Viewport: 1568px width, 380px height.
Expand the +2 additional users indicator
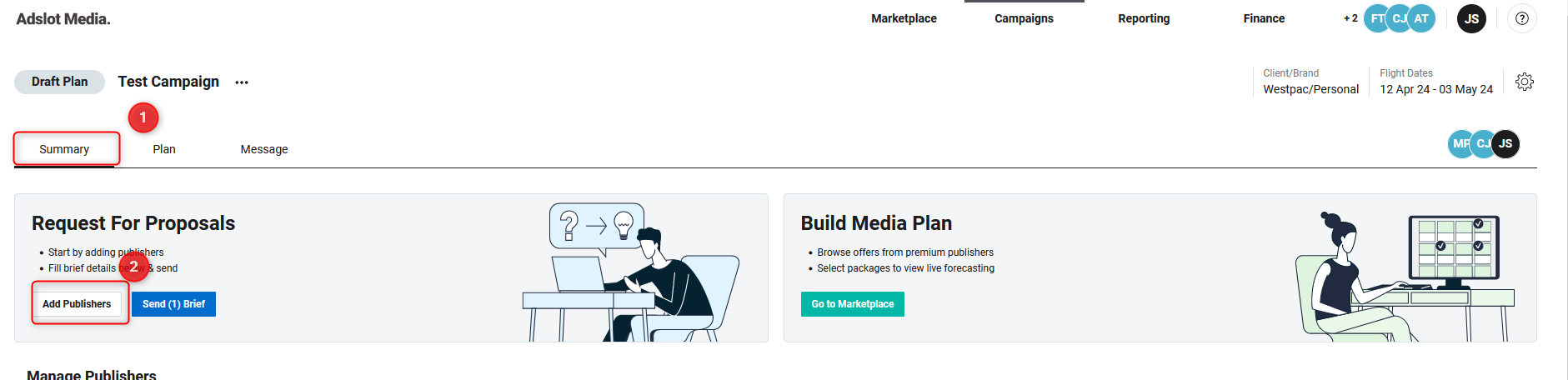pos(1350,18)
